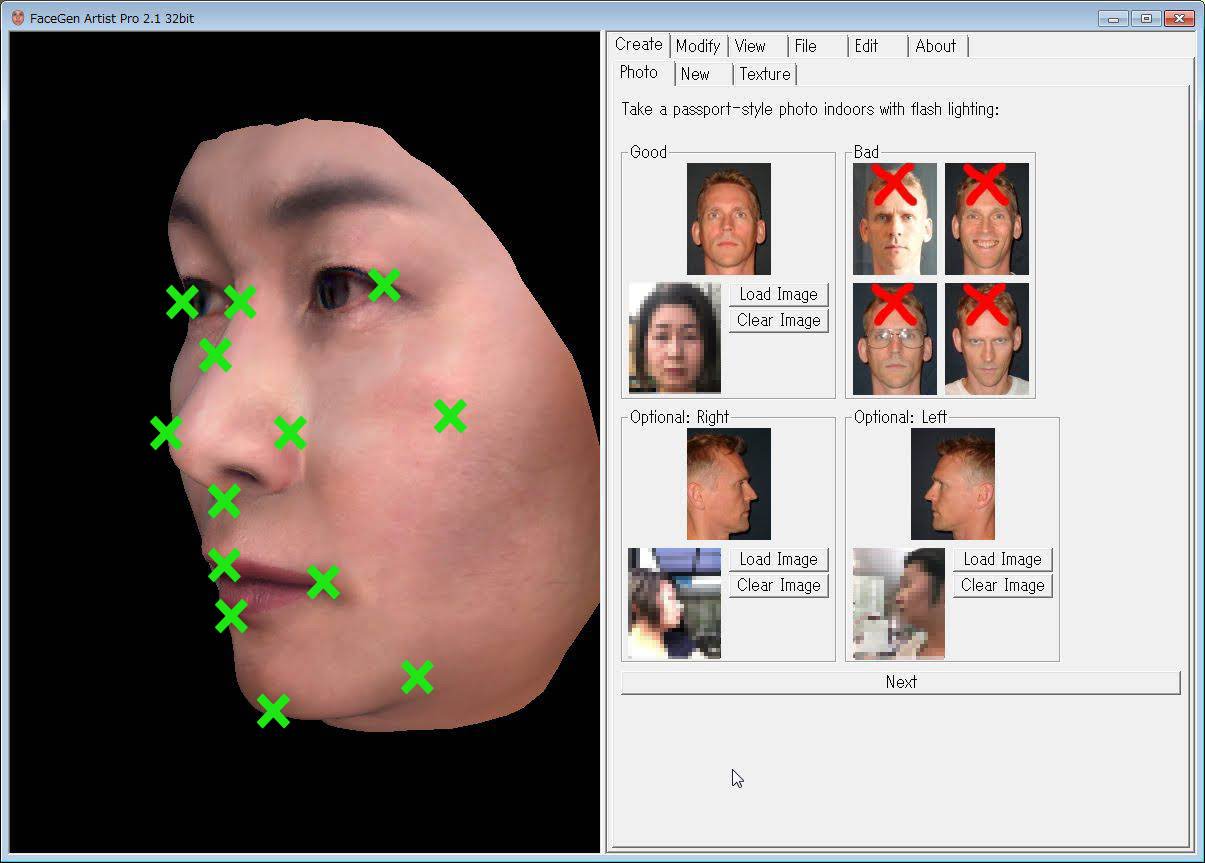Switch to the View tab
This screenshot has width=1205, height=863.
pyautogui.click(x=750, y=46)
